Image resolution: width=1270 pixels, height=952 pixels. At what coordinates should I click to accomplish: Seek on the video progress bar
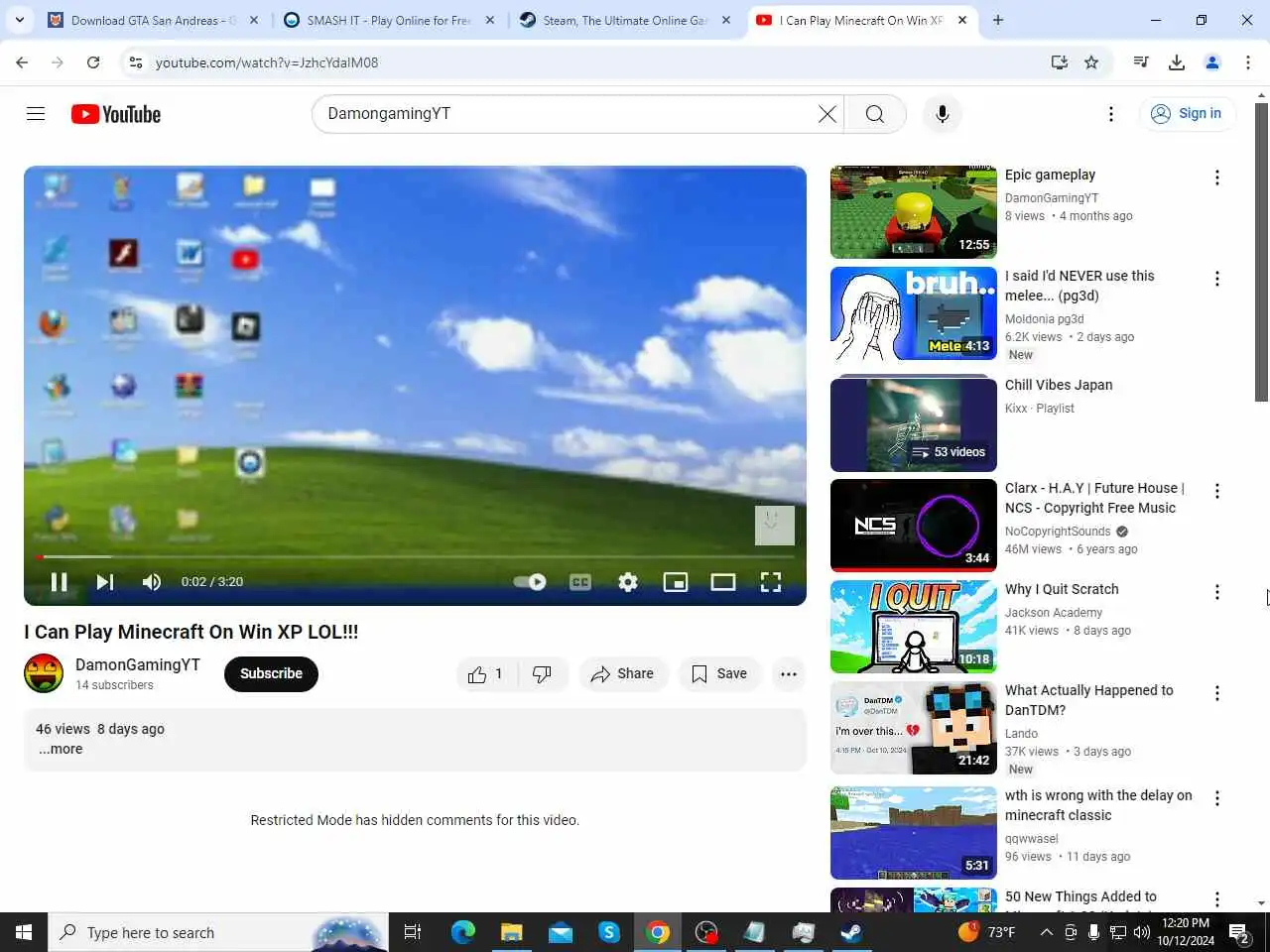point(415,557)
